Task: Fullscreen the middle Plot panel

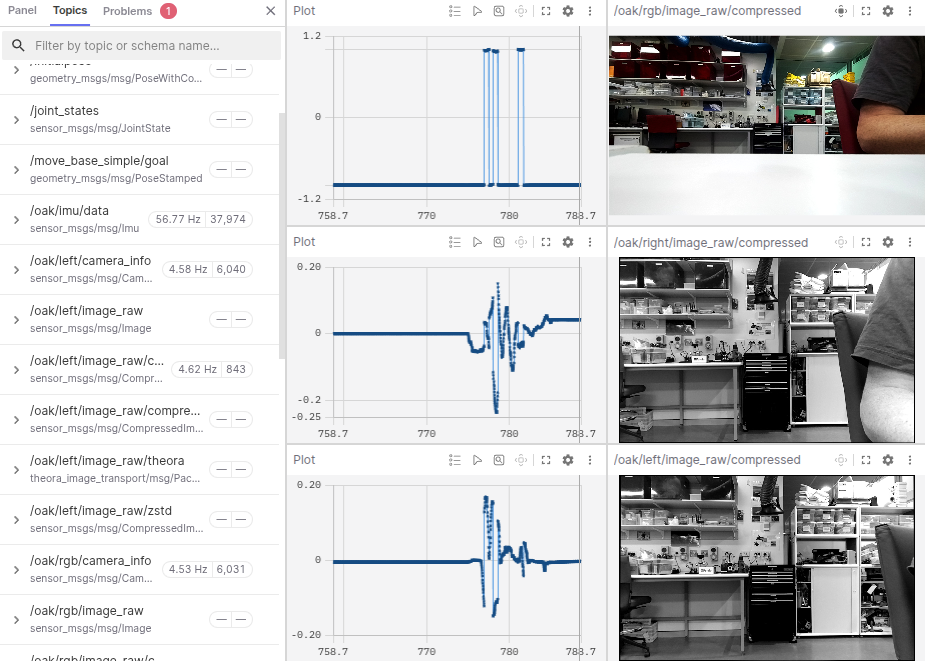Action: coord(545,242)
